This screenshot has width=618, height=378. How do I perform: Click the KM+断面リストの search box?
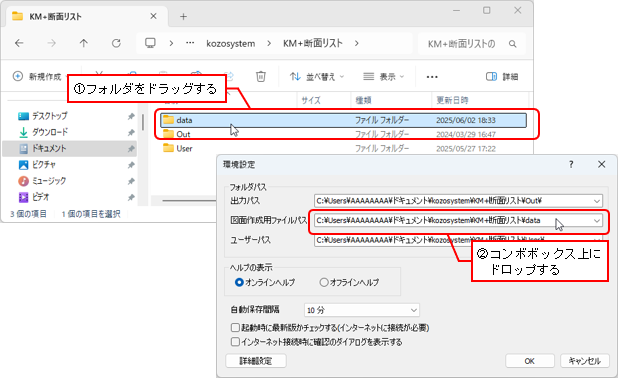(472, 44)
